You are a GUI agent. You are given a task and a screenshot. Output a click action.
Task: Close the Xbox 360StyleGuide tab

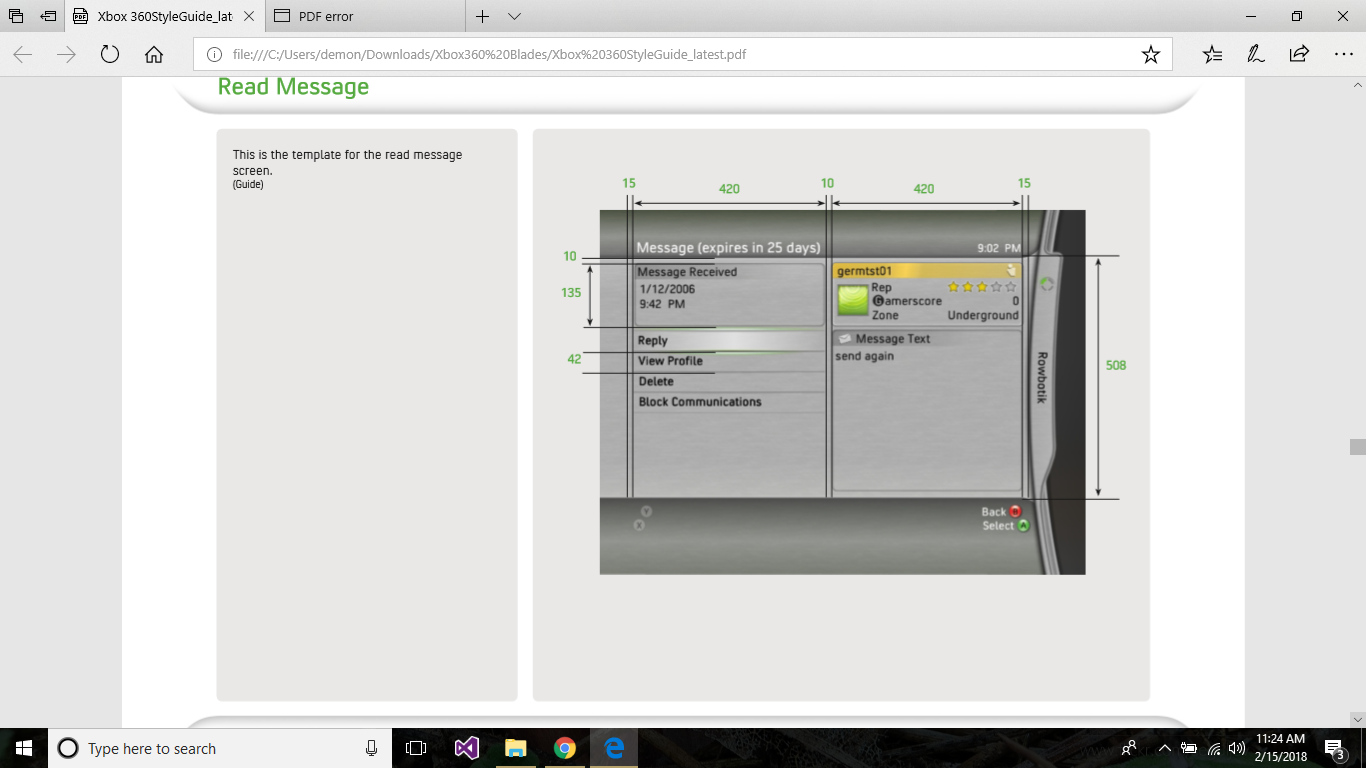pos(249,16)
